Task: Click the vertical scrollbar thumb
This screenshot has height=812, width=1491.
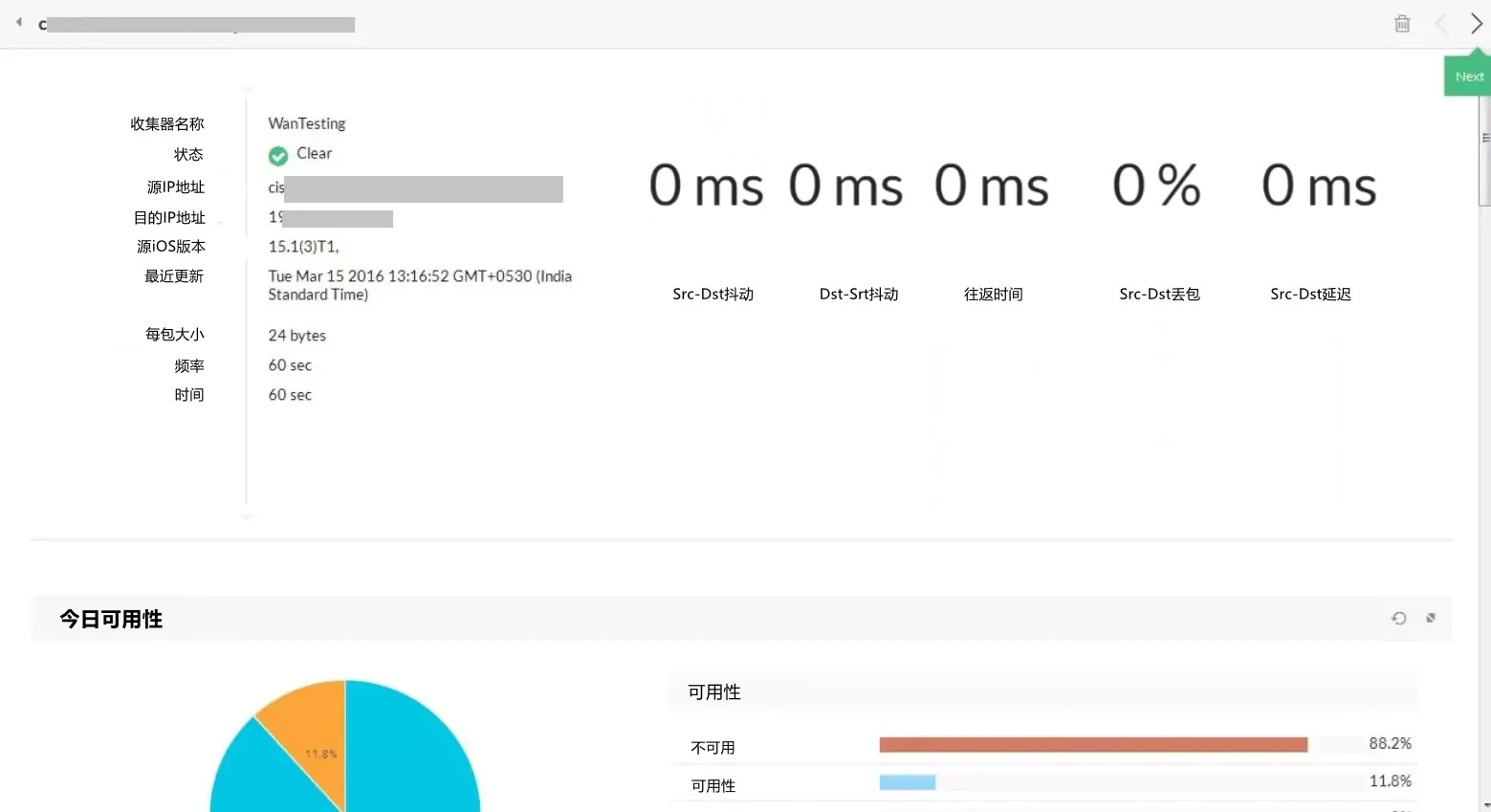Action: [x=1484, y=151]
